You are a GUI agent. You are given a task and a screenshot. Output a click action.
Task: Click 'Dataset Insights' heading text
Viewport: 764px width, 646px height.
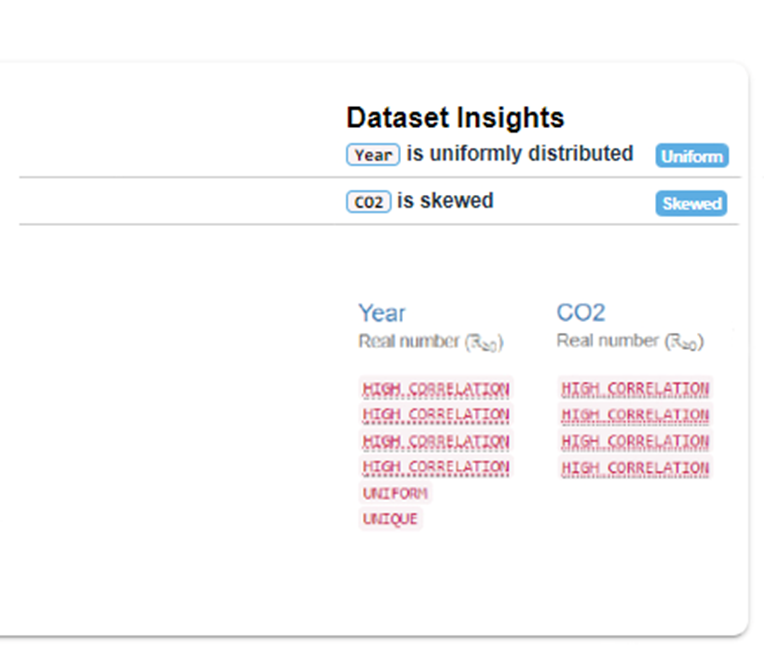point(455,118)
